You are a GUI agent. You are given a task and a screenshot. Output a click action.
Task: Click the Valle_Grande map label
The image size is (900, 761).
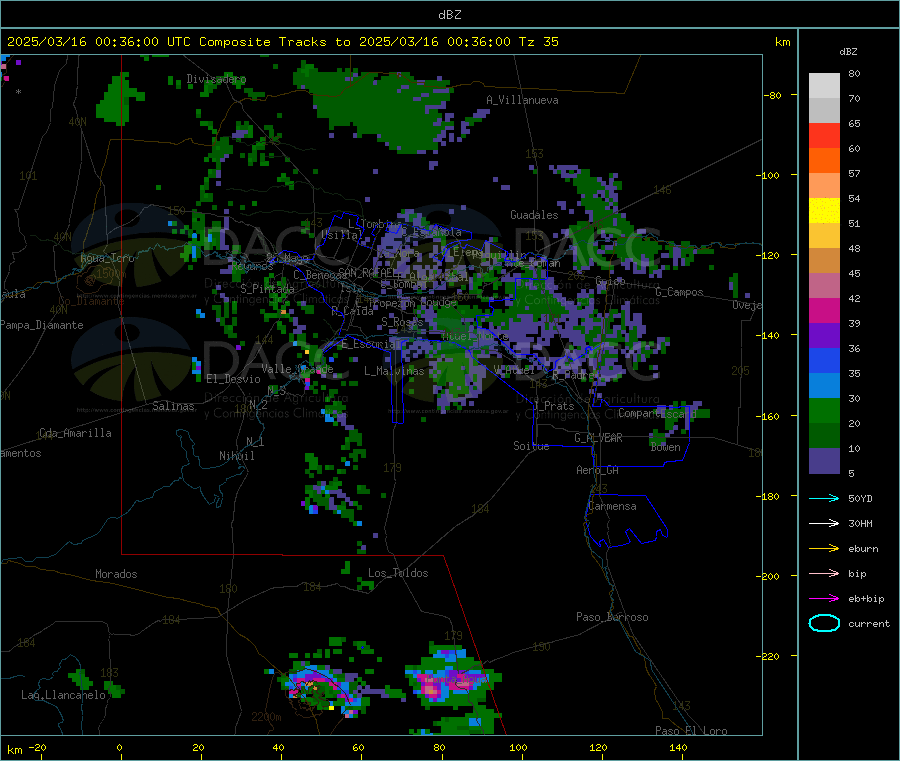point(297,369)
